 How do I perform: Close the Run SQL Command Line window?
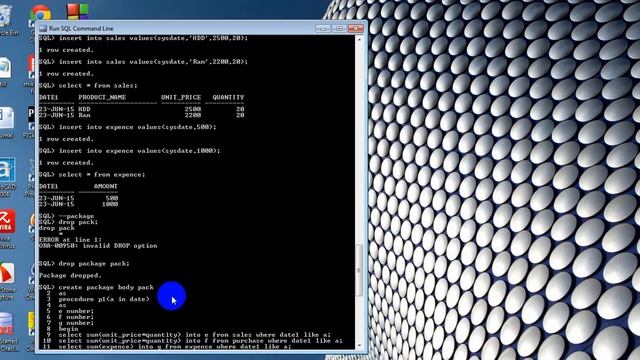(356, 28)
